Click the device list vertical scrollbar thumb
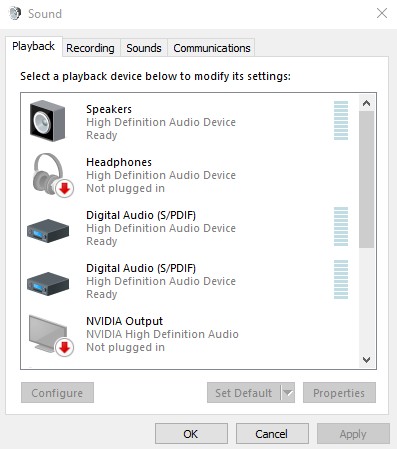 (x=366, y=180)
